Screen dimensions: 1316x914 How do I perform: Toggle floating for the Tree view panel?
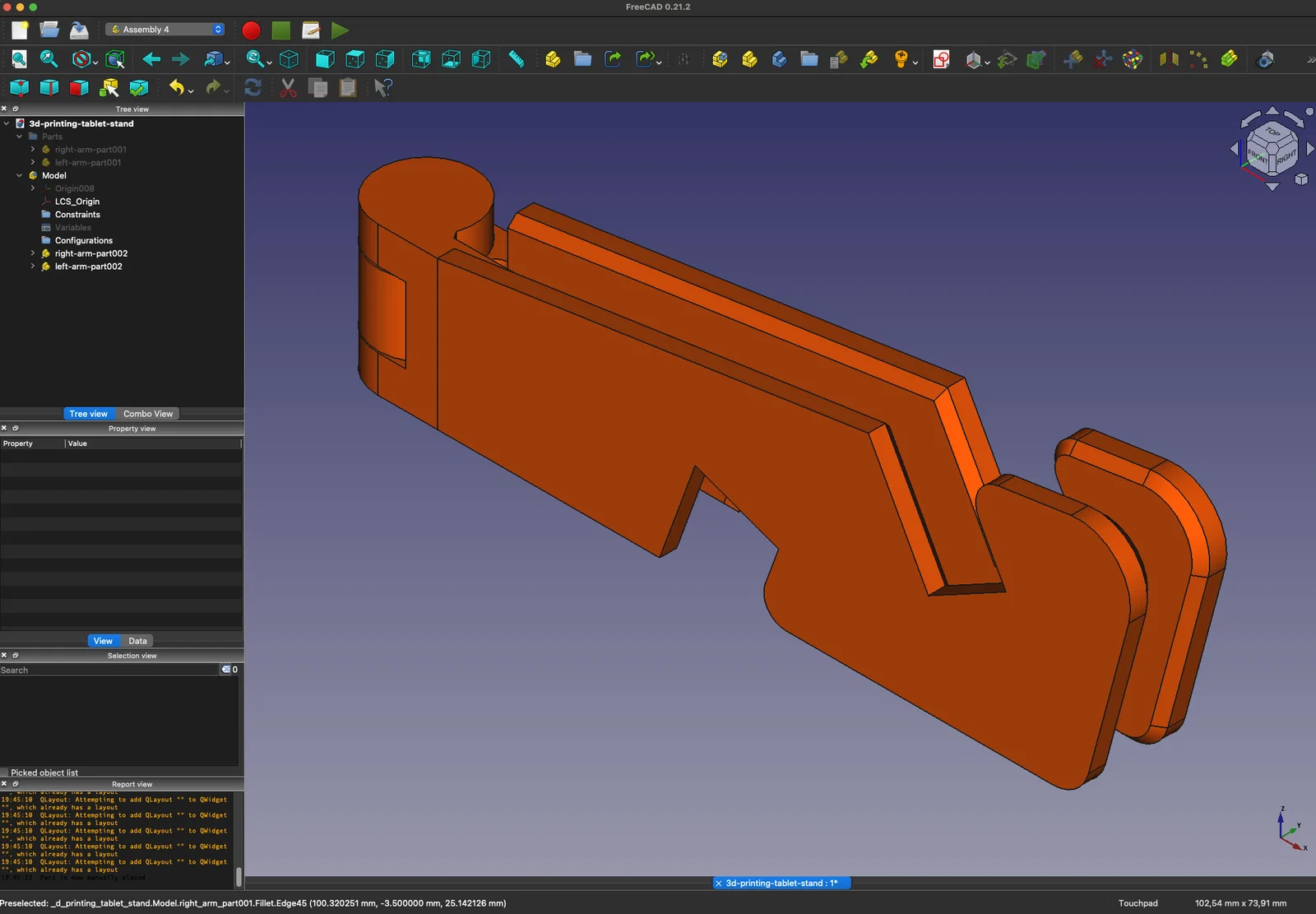pyautogui.click(x=16, y=109)
